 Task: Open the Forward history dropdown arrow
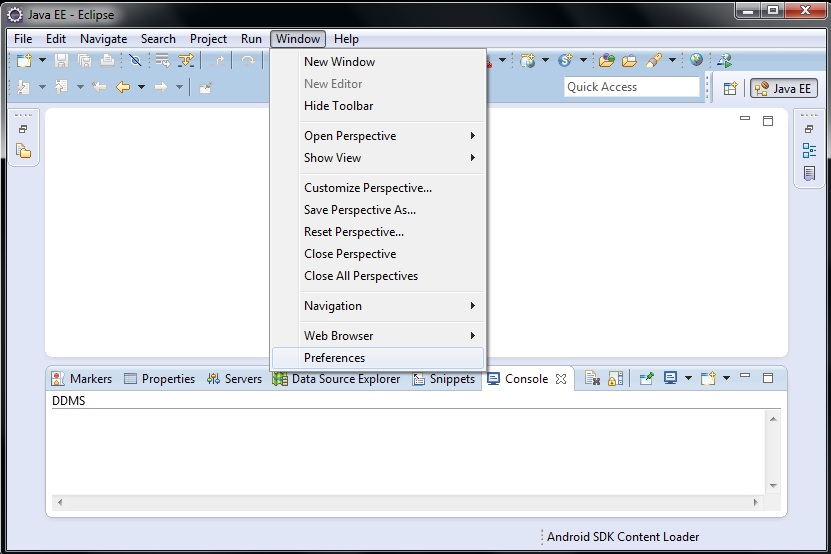tap(180, 87)
